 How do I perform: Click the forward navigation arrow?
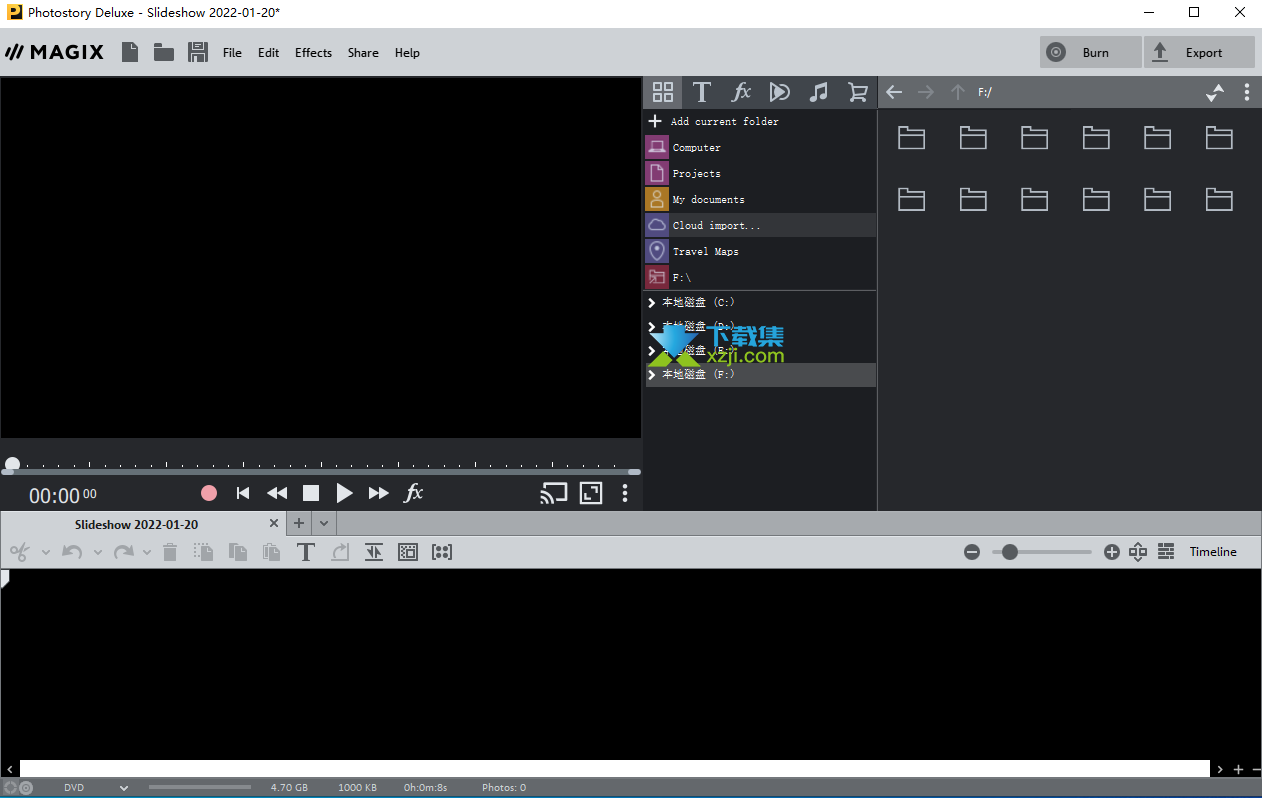click(926, 92)
